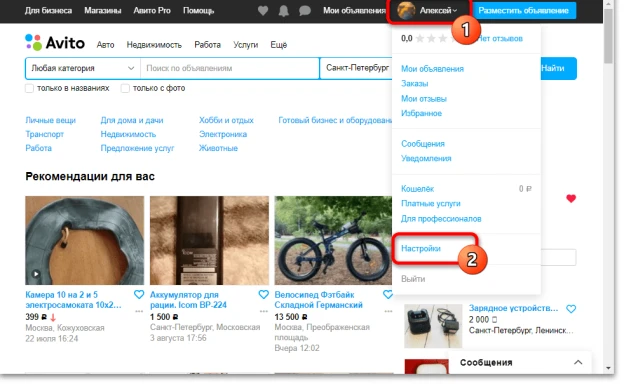Choose Сообщения in account dropdown
The image size is (624, 384).
tap(423, 144)
